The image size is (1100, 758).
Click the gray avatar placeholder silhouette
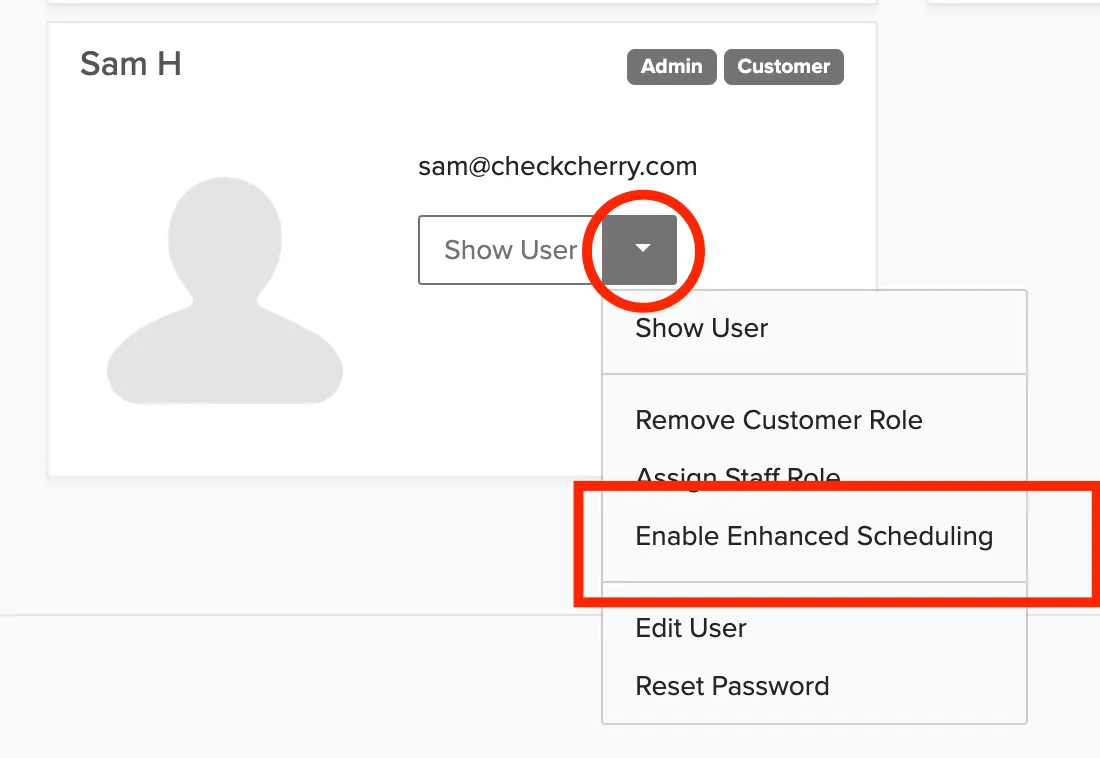224,291
